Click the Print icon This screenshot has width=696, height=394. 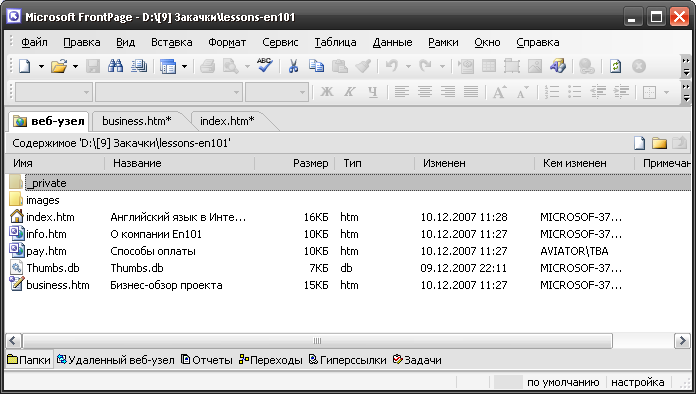coord(207,67)
